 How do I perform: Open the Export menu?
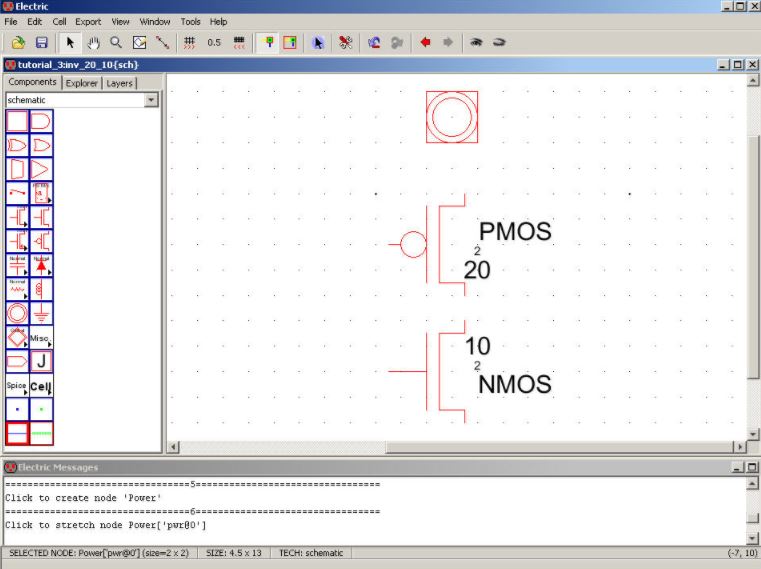tap(88, 21)
